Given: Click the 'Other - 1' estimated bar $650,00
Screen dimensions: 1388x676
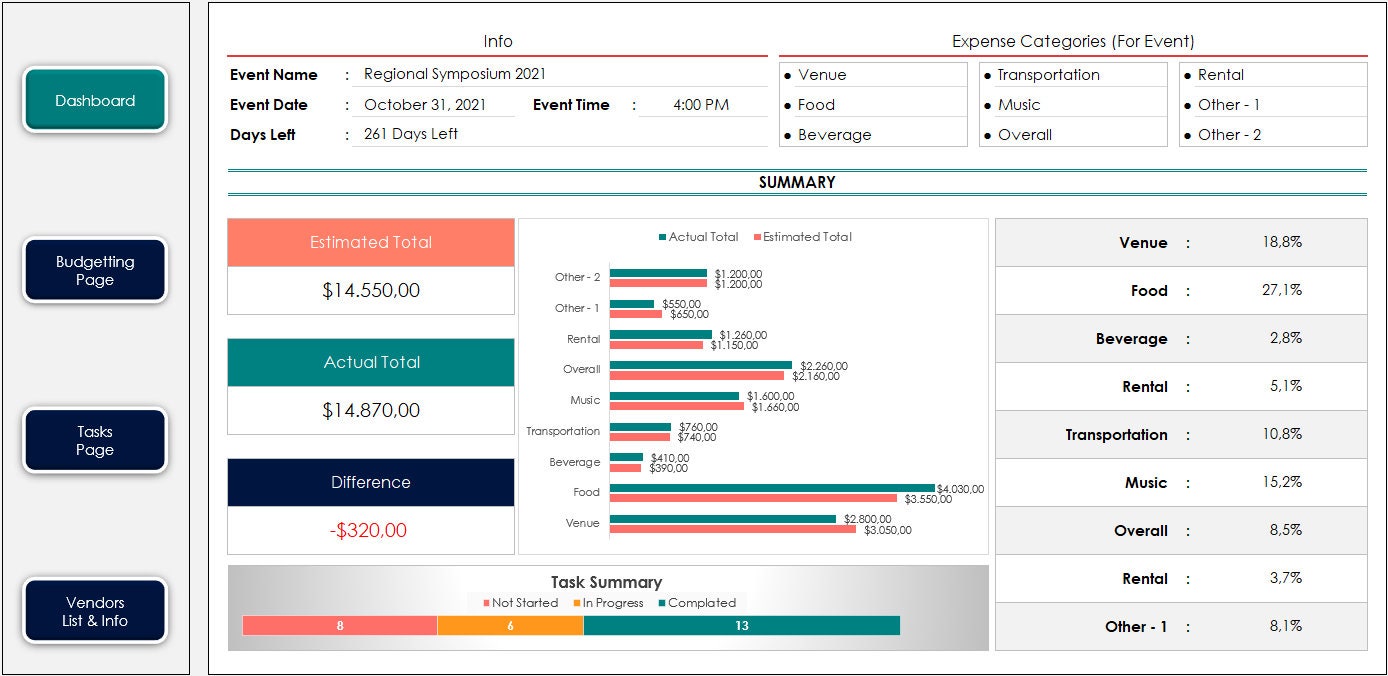Looking at the screenshot, I should point(636,314).
